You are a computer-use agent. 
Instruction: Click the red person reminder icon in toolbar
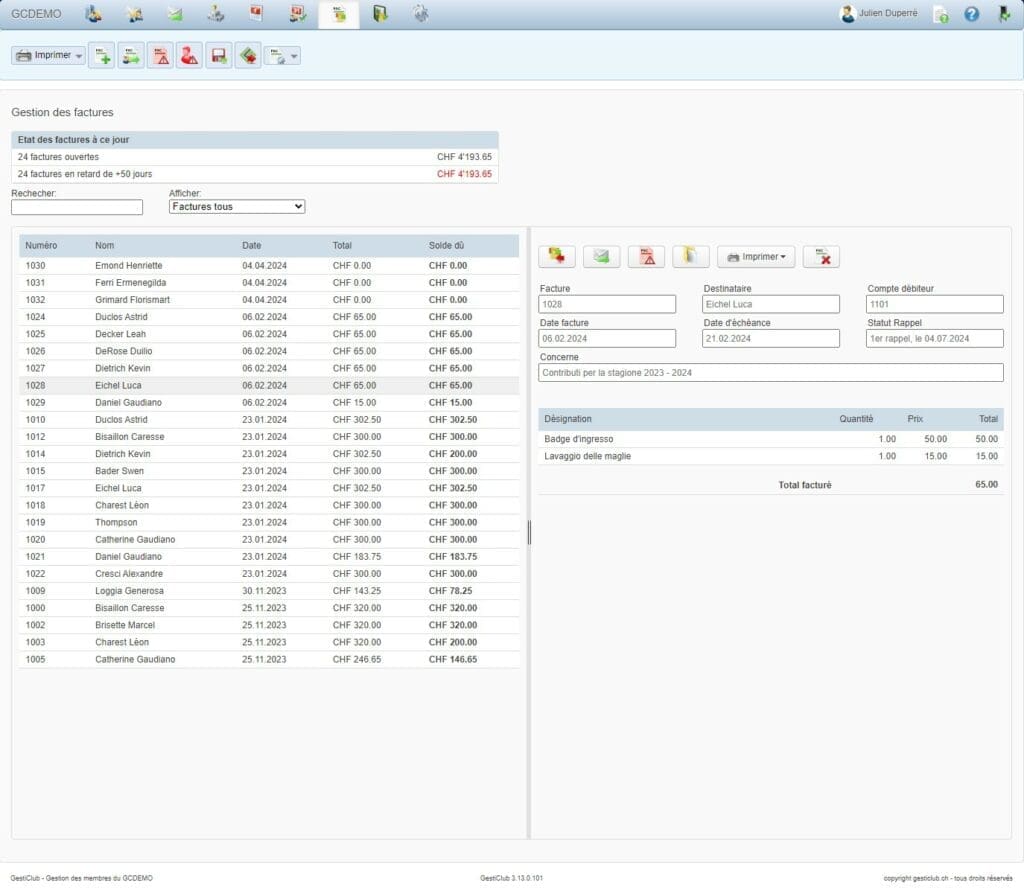(x=189, y=56)
